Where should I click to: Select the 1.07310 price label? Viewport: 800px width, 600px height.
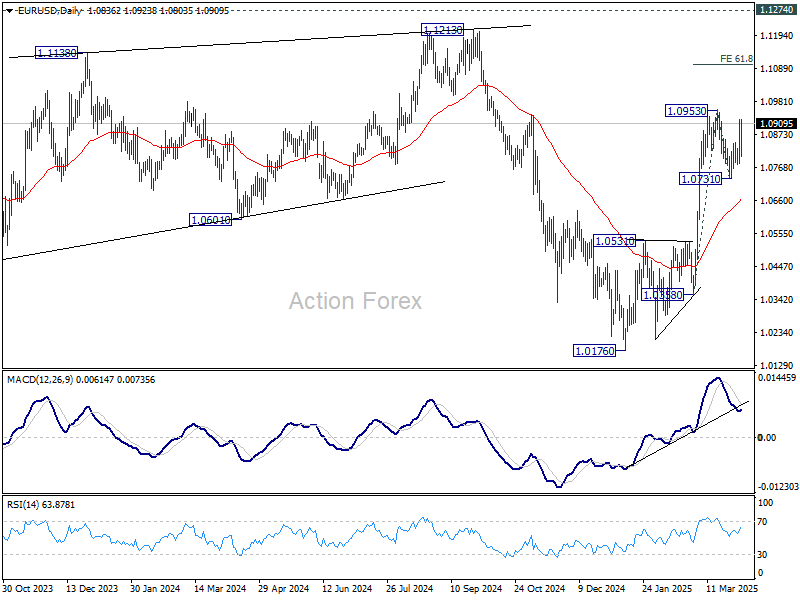pos(701,179)
